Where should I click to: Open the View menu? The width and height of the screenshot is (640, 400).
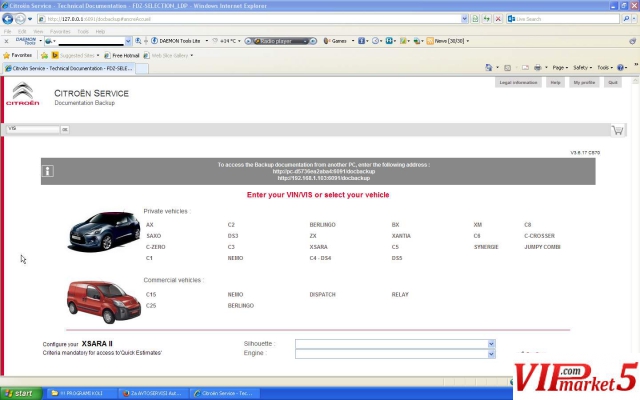(x=38, y=31)
